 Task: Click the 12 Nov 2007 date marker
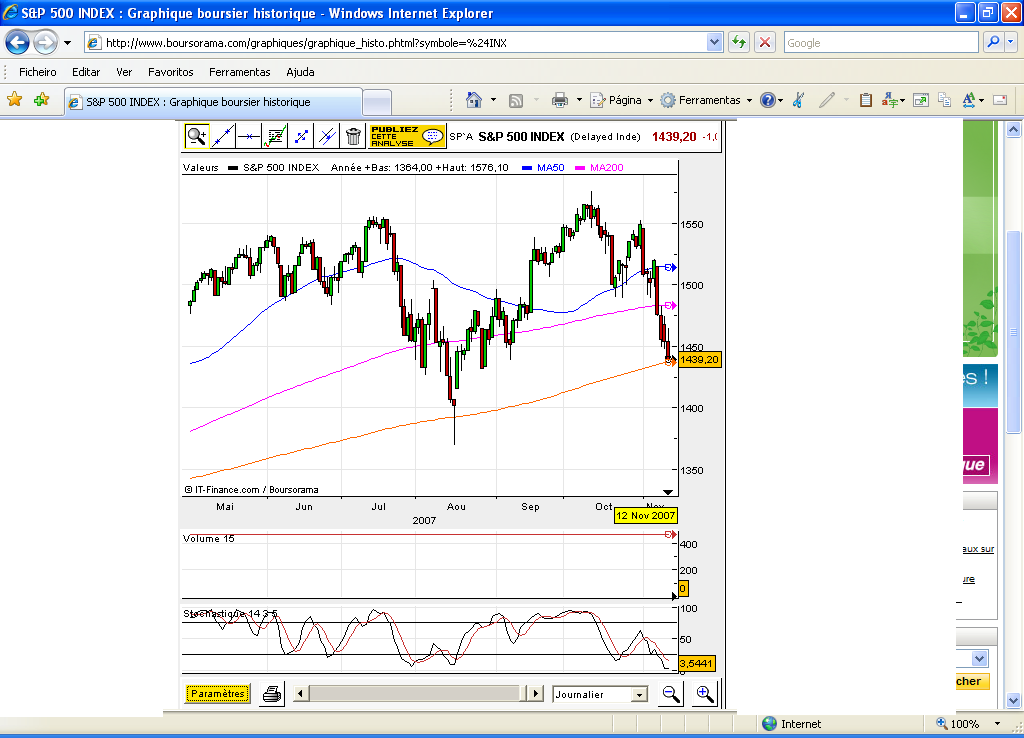tap(645, 516)
